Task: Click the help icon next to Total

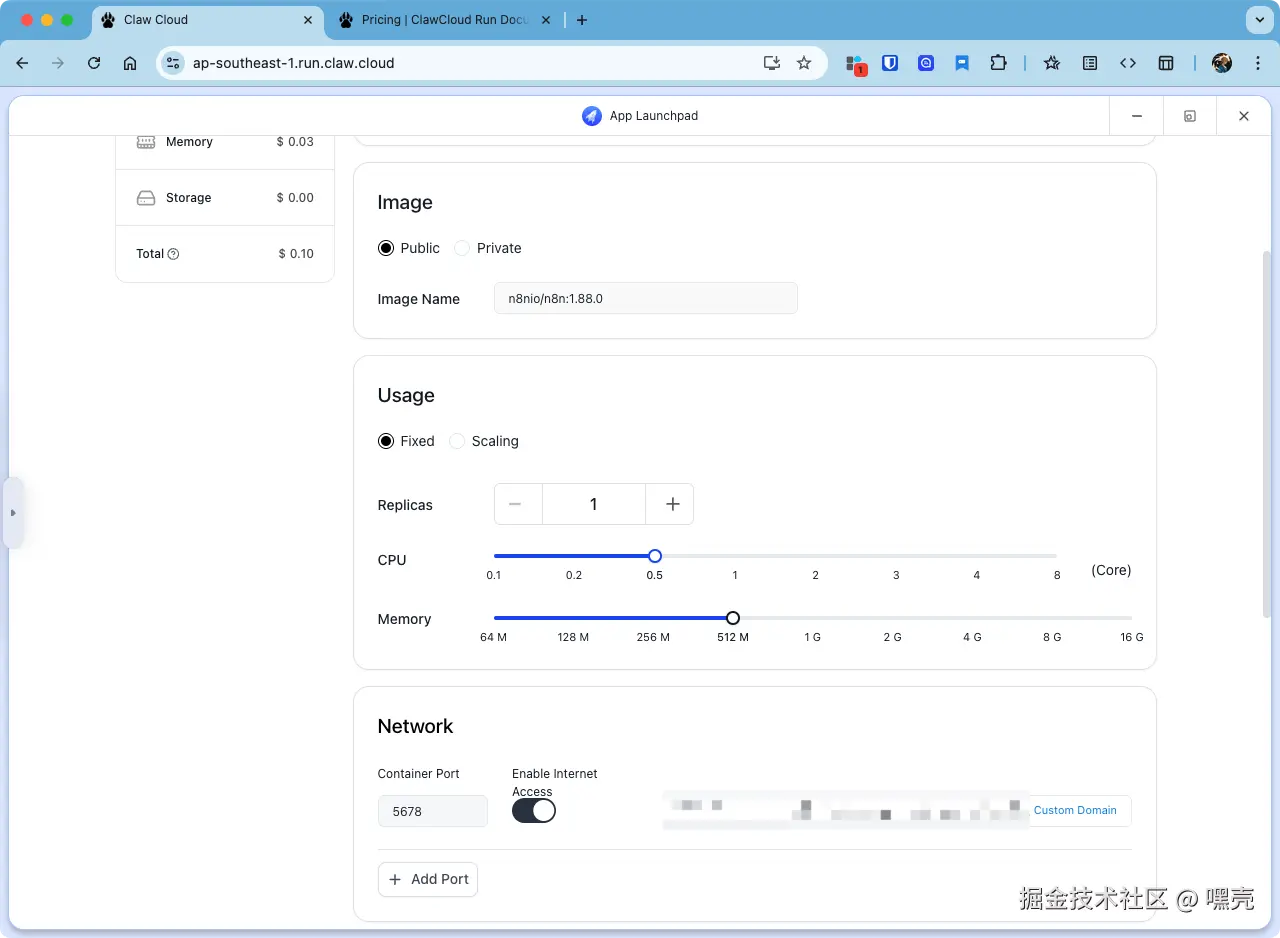Action: tap(173, 254)
